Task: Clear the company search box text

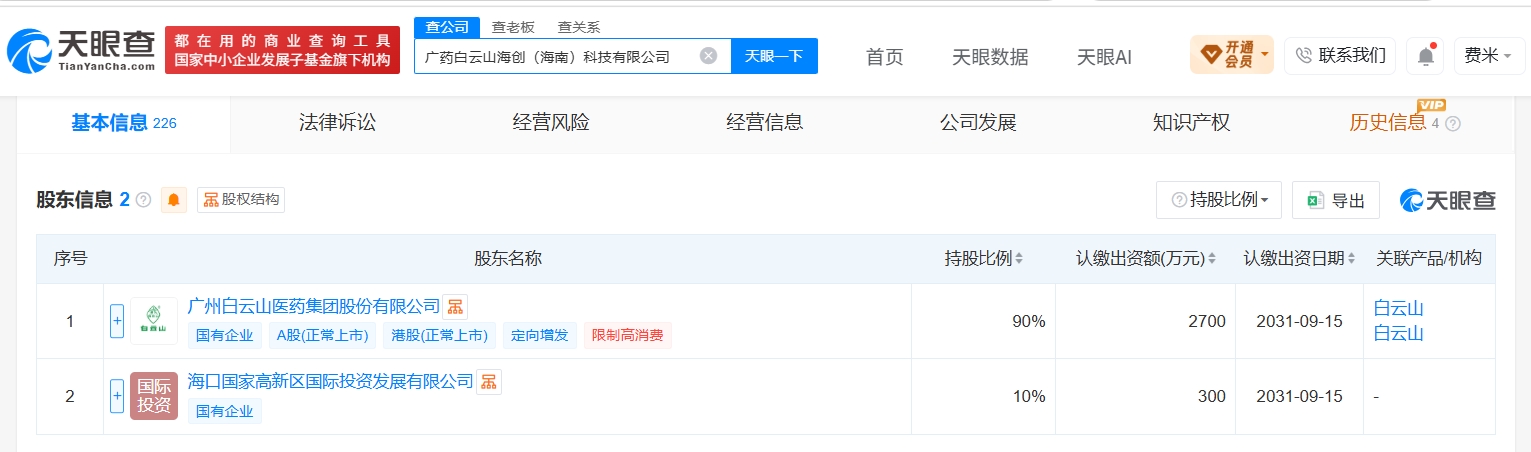Action: click(708, 56)
